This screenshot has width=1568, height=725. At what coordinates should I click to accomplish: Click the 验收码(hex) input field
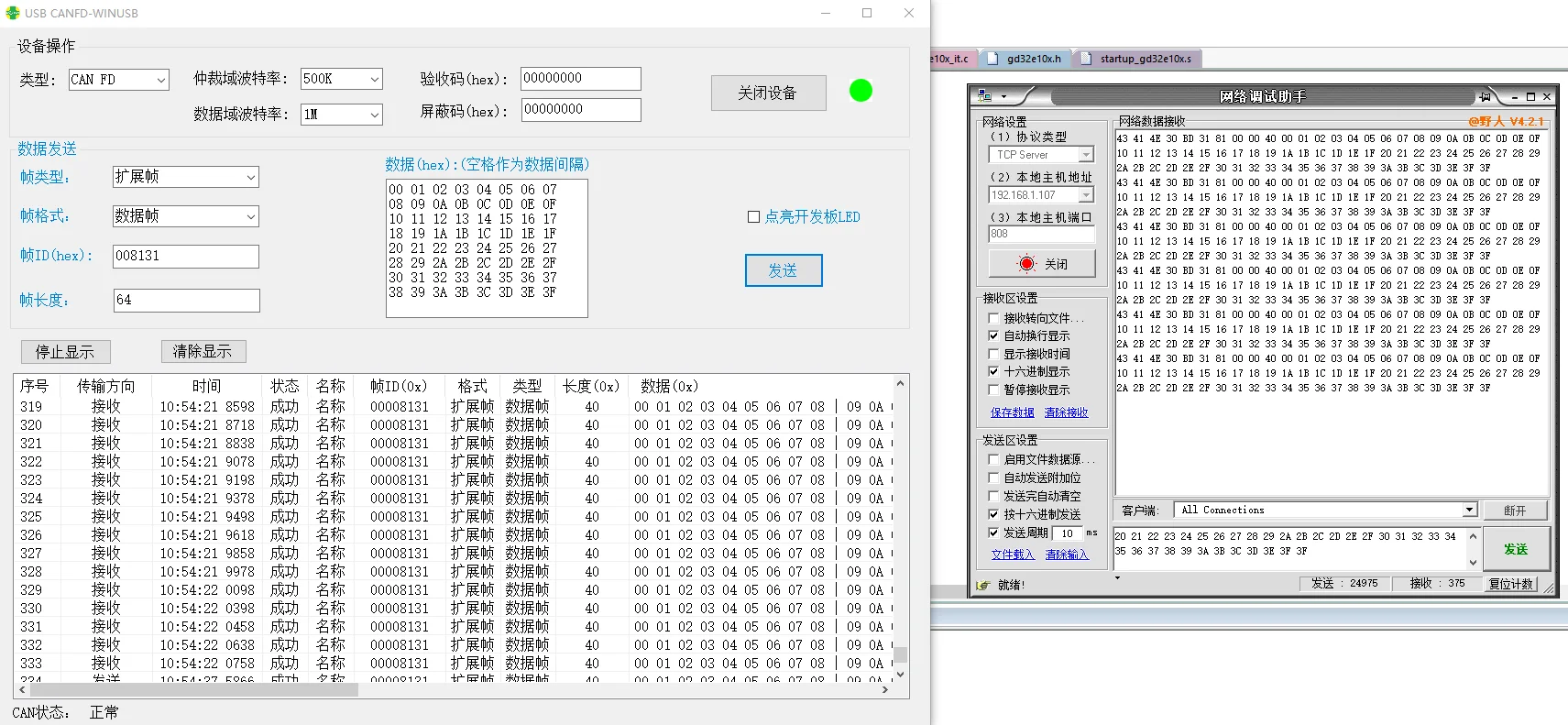coord(581,79)
